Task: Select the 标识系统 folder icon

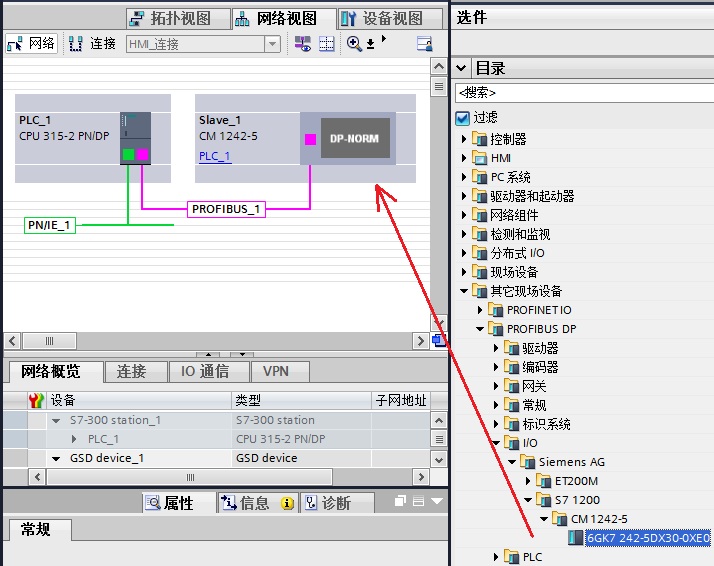Action: [511, 424]
